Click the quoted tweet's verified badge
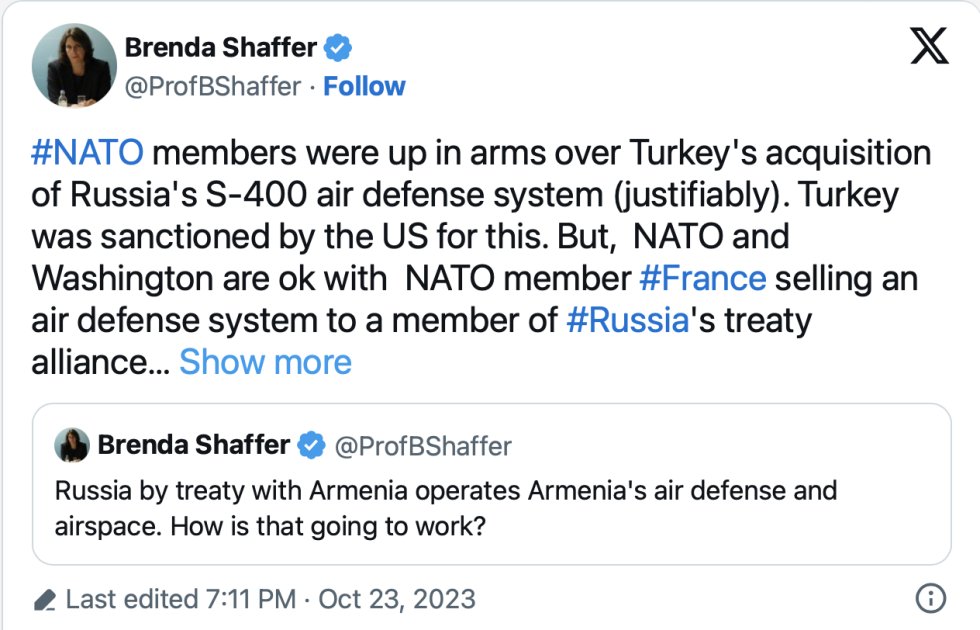 pos(311,446)
